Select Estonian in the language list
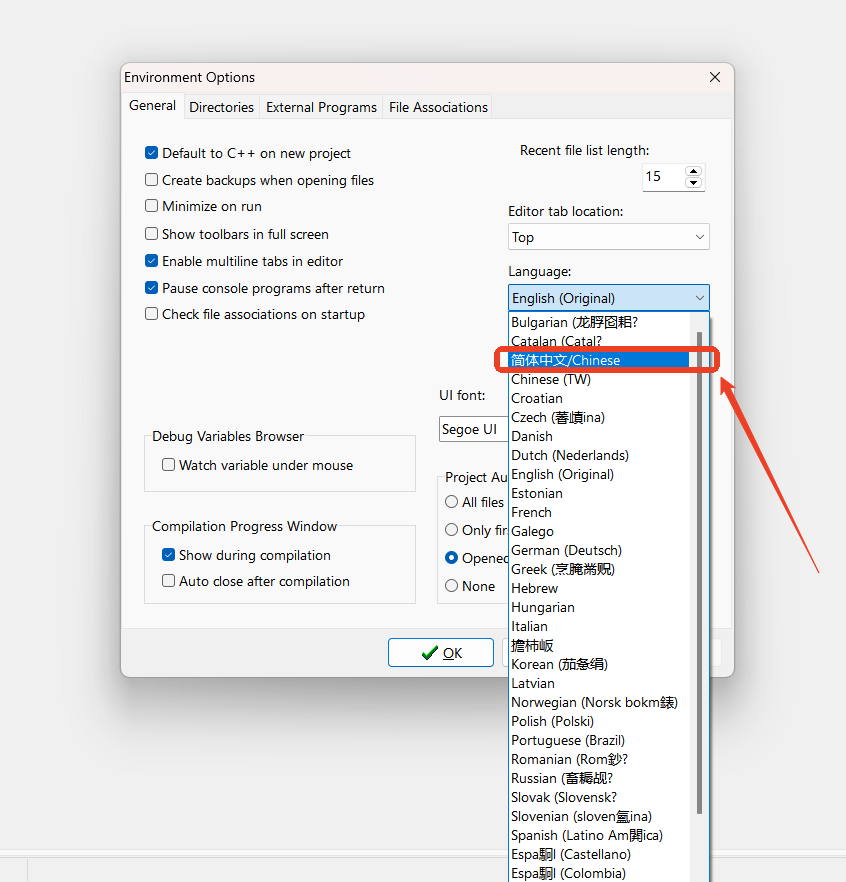 [x=599, y=494]
